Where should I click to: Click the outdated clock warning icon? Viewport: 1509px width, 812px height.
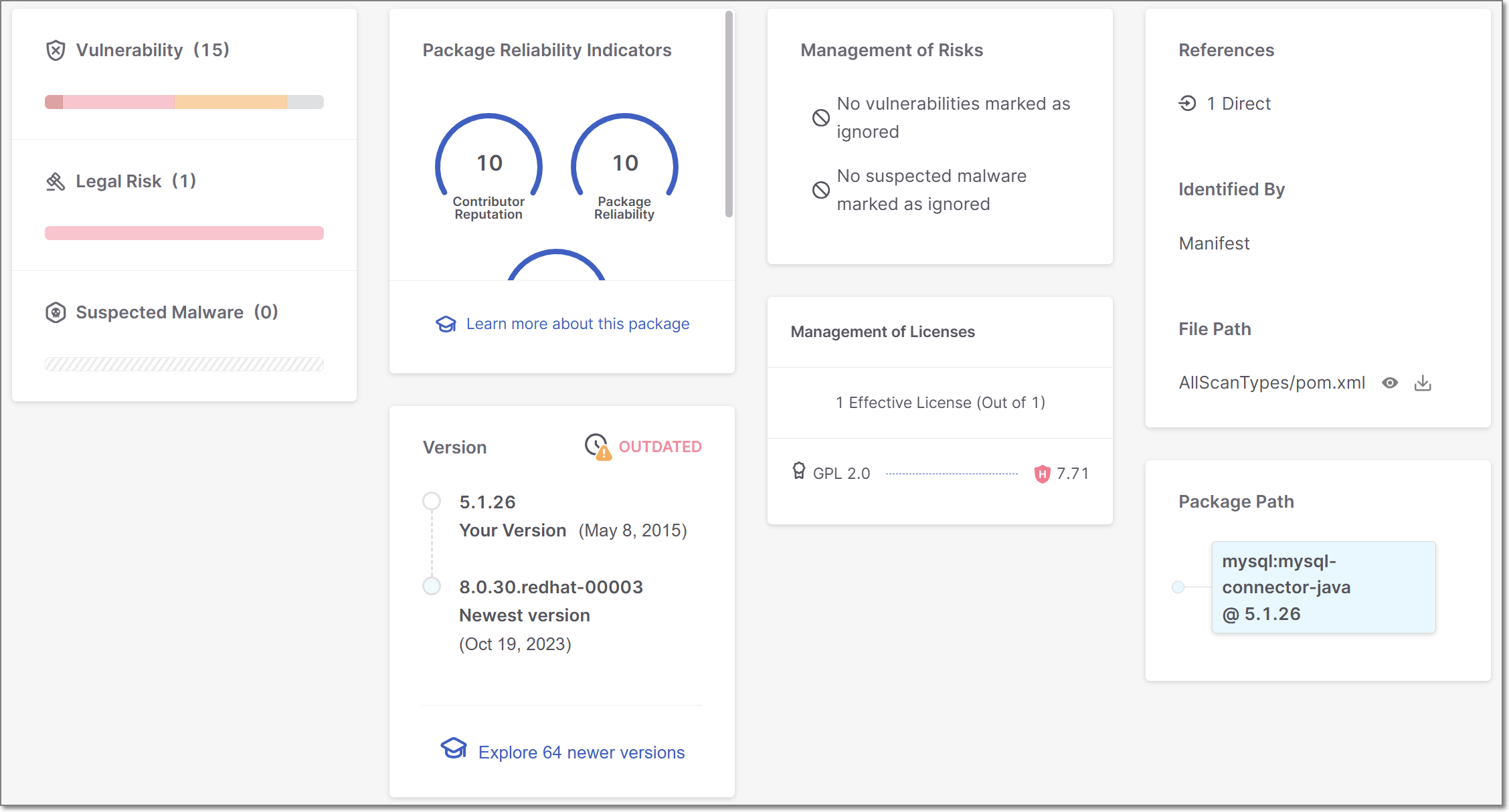pos(598,447)
